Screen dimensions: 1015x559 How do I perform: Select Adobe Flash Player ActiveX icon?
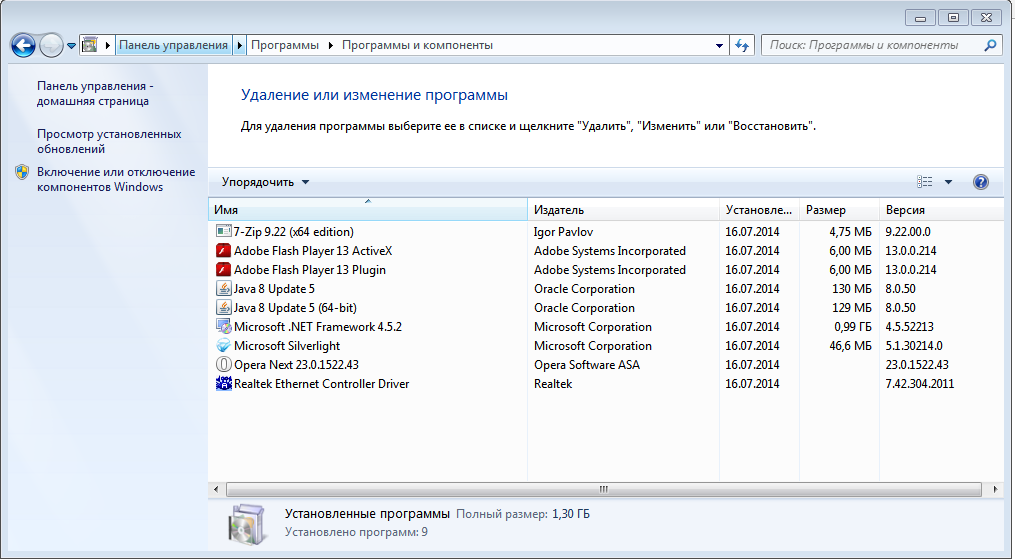(x=223, y=250)
